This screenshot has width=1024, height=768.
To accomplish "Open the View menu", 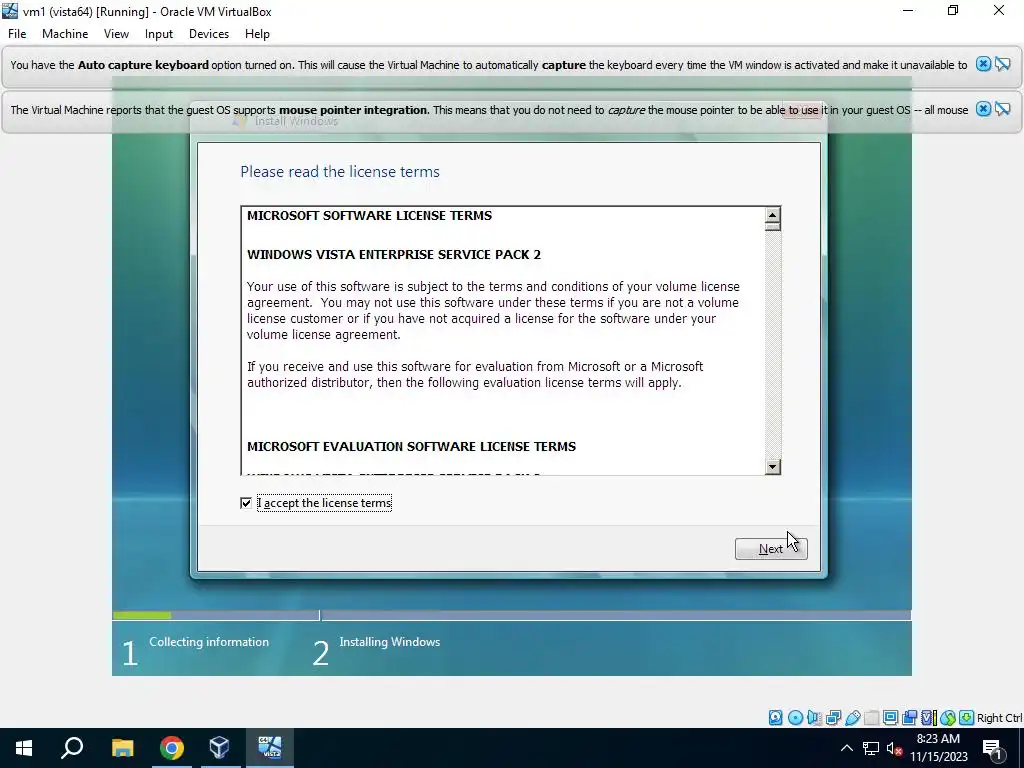I will coord(116,34).
